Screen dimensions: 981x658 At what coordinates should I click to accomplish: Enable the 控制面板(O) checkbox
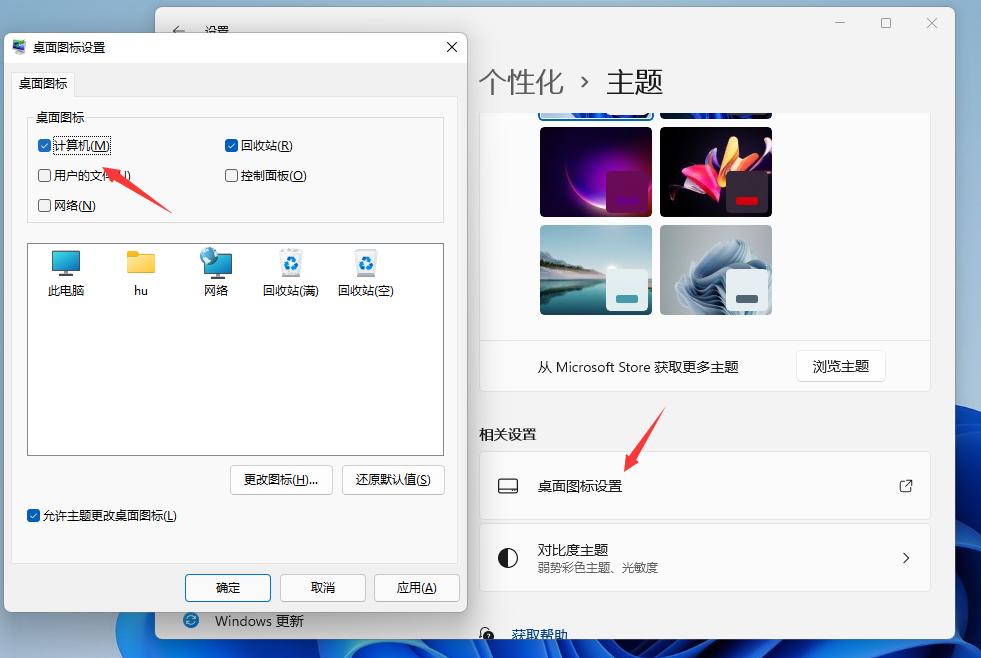pos(231,175)
